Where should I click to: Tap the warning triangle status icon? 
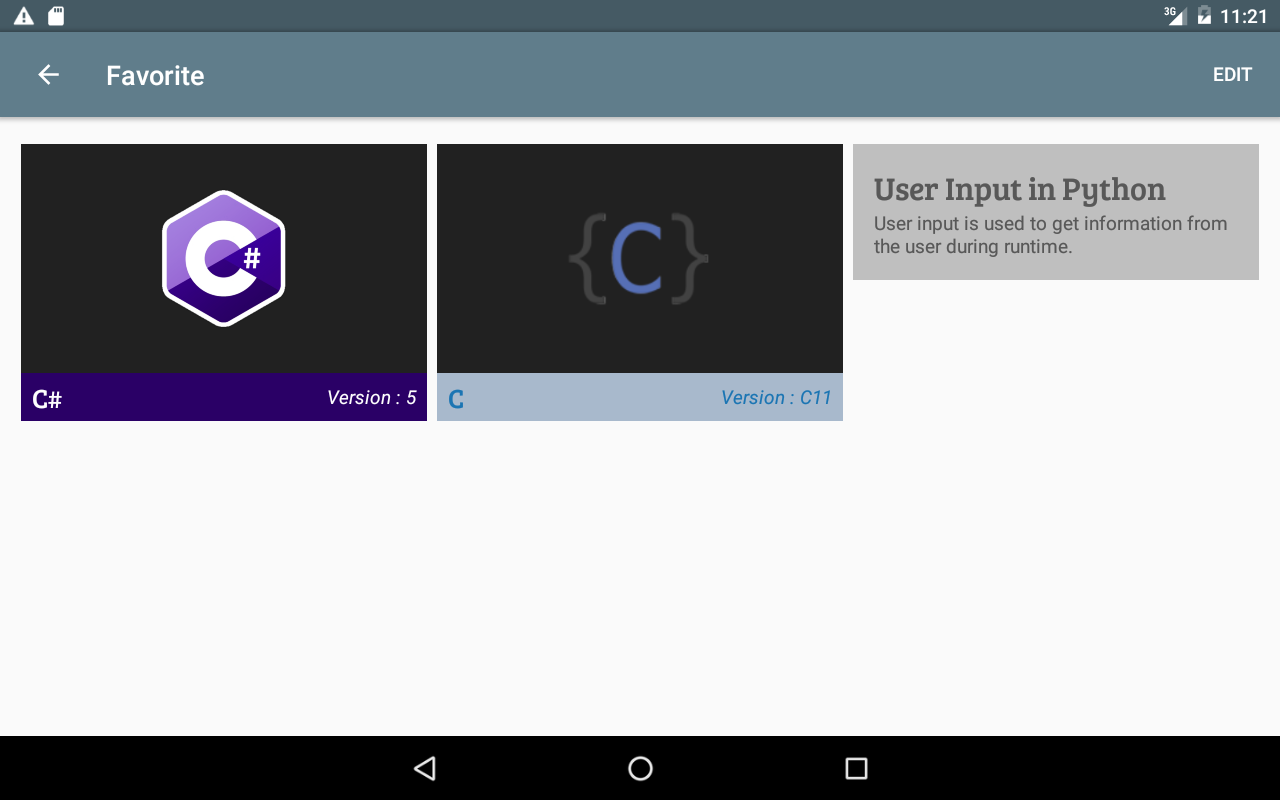24,16
